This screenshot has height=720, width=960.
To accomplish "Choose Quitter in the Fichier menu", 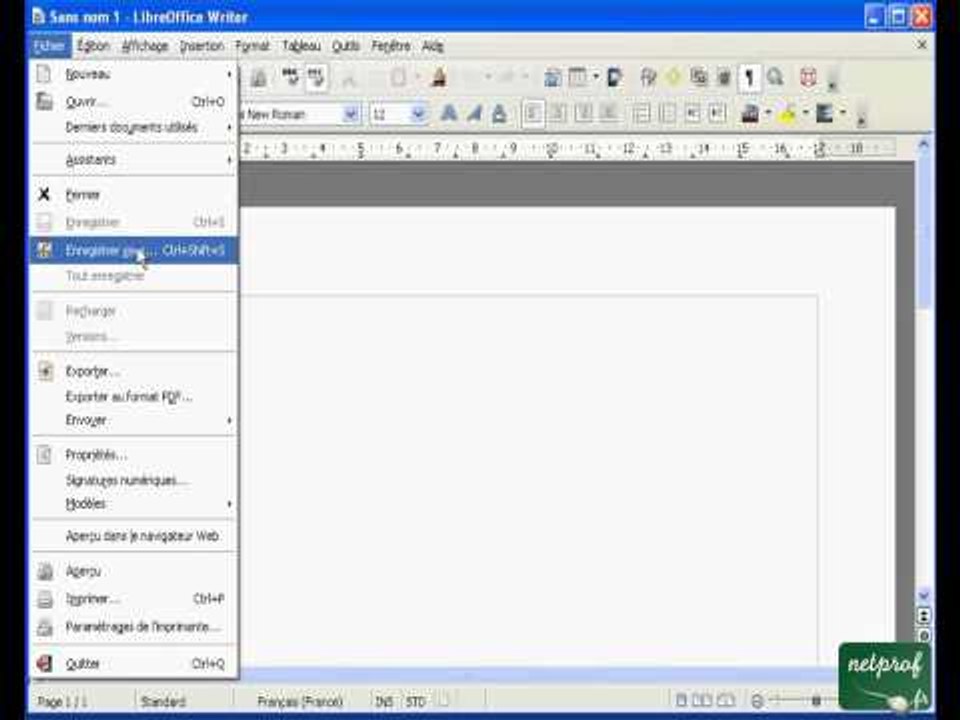I will click(134, 663).
